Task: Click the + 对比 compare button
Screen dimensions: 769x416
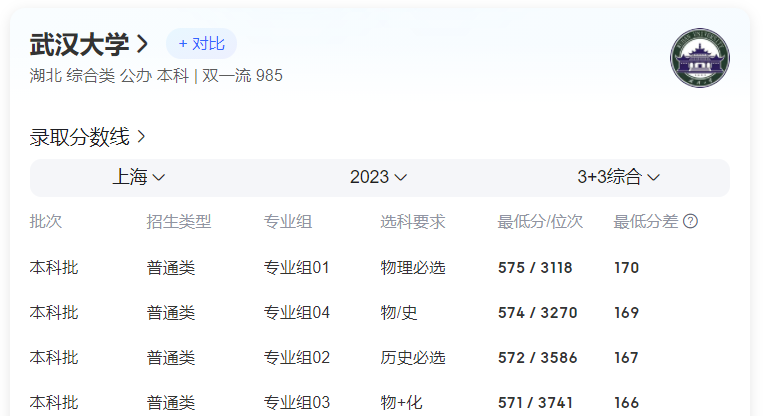Action: click(202, 44)
